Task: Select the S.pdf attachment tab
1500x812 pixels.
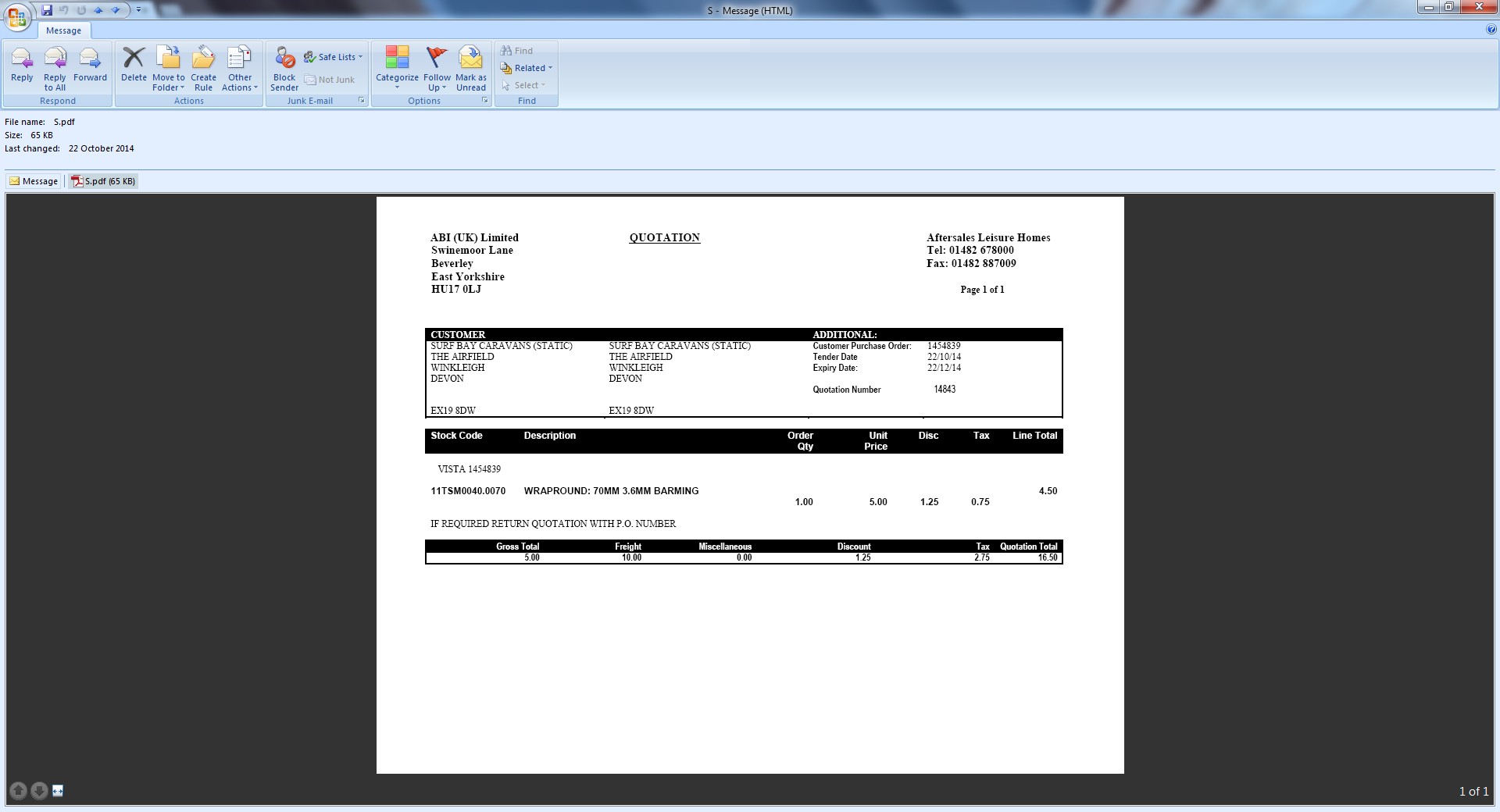Action: tap(104, 181)
